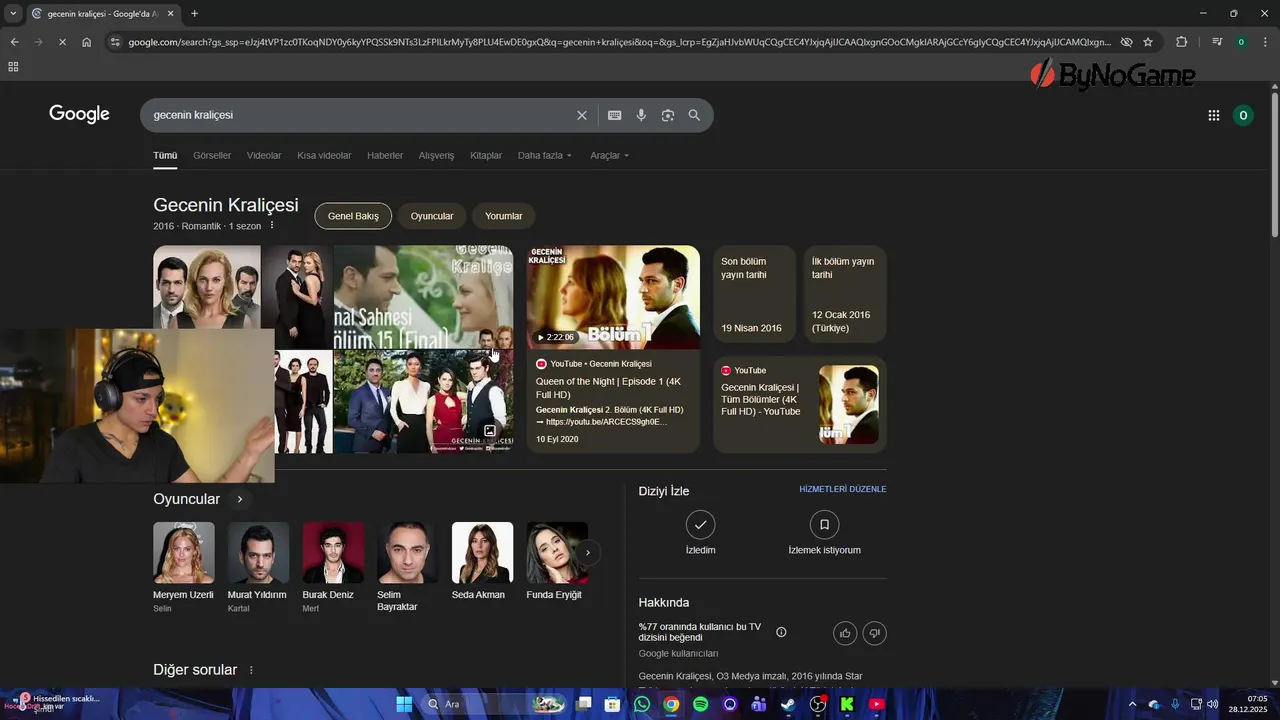Open the Windows Start menu
Screen dimensions: 1280x720
click(404, 704)
